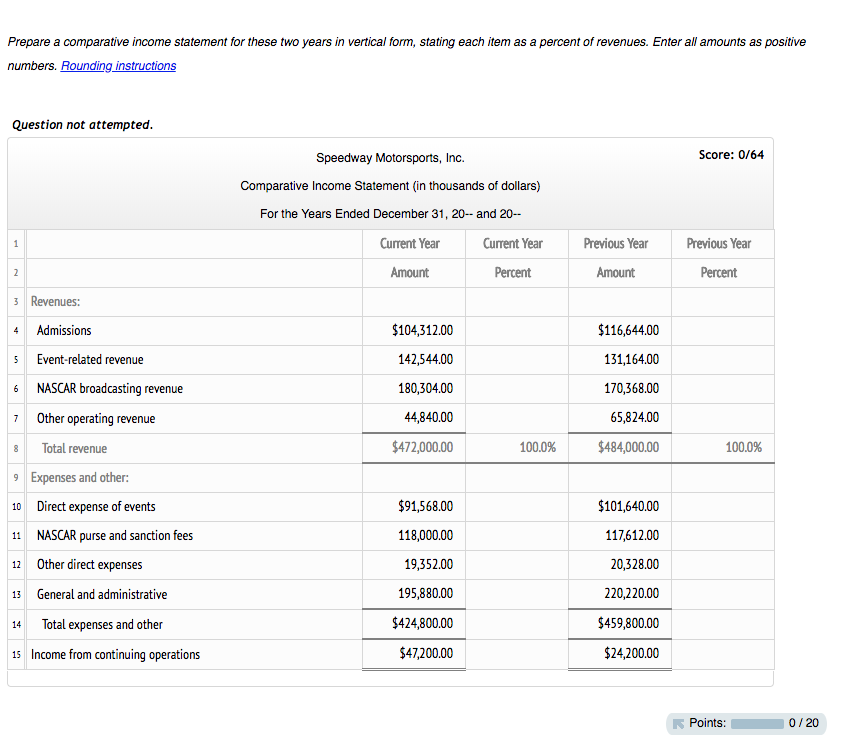844x745 pixels.
Task: Select Previous Year Percent cell for NASCAR broadcasting revenue
Action: (x=721, y=388)
